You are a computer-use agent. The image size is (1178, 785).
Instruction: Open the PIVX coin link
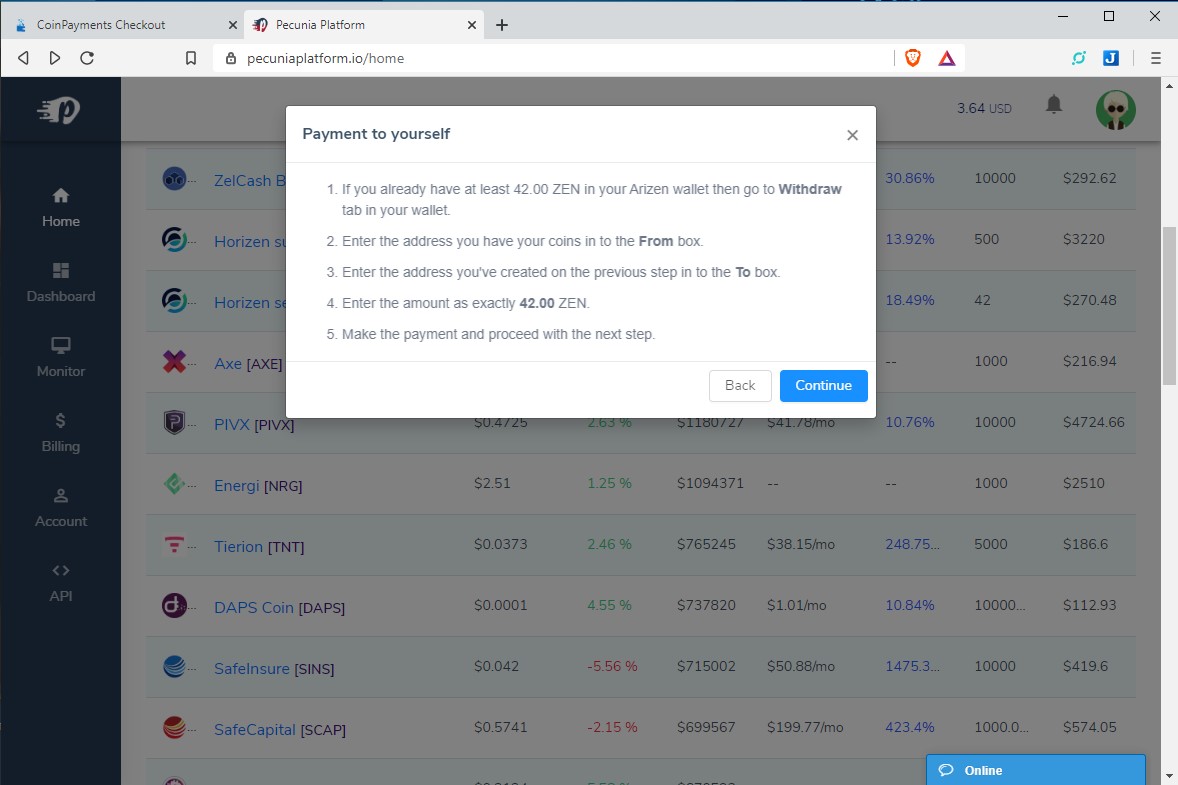click(x=254, y=424)
